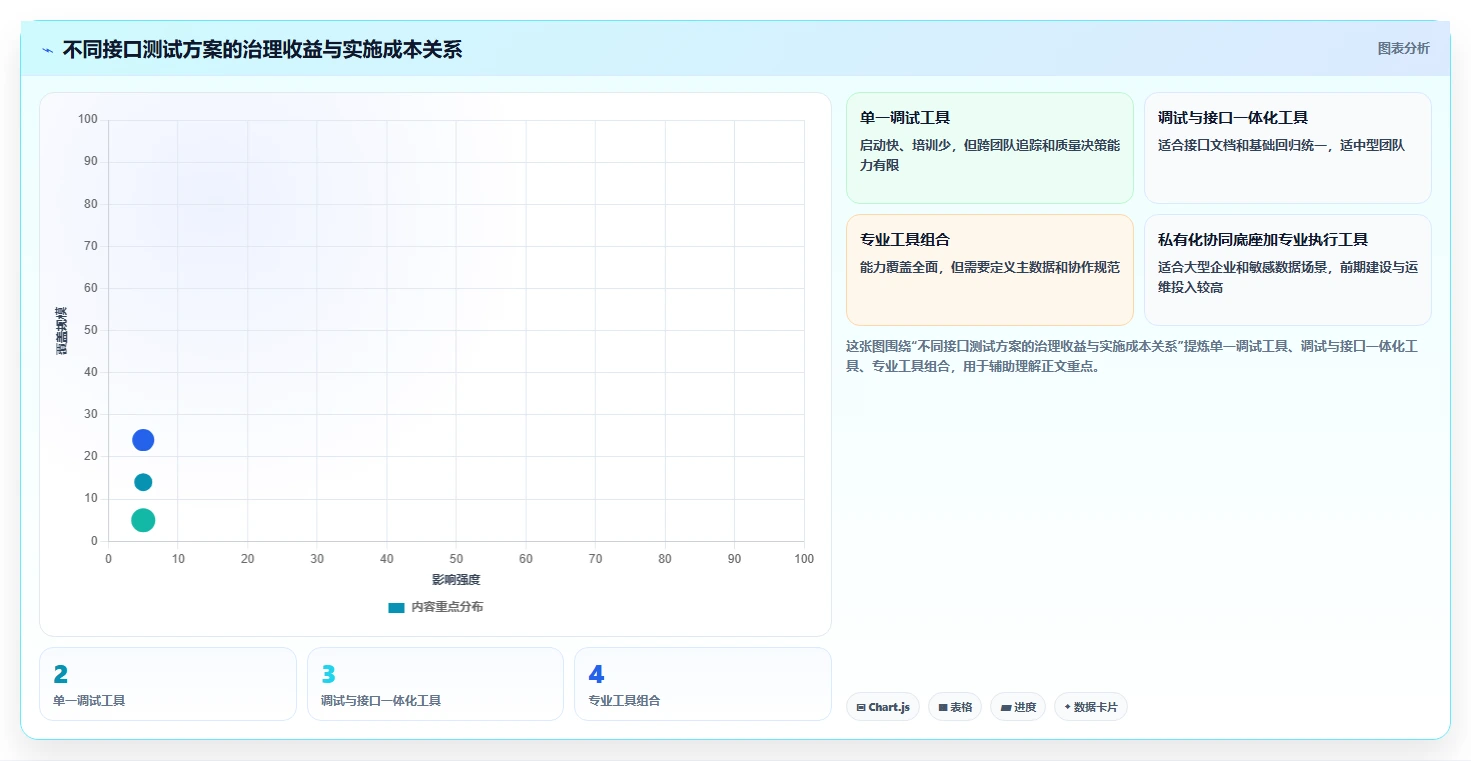Open the 私有化协同底座加专业执行工具 card
Viewport: 1471px width, 761px height.
pos(1287,270)
